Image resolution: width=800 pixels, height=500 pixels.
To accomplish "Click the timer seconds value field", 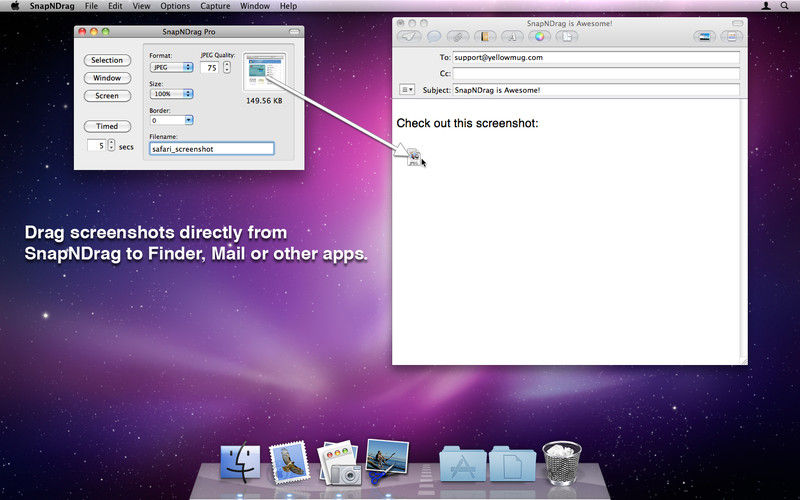I will point(96,145).
